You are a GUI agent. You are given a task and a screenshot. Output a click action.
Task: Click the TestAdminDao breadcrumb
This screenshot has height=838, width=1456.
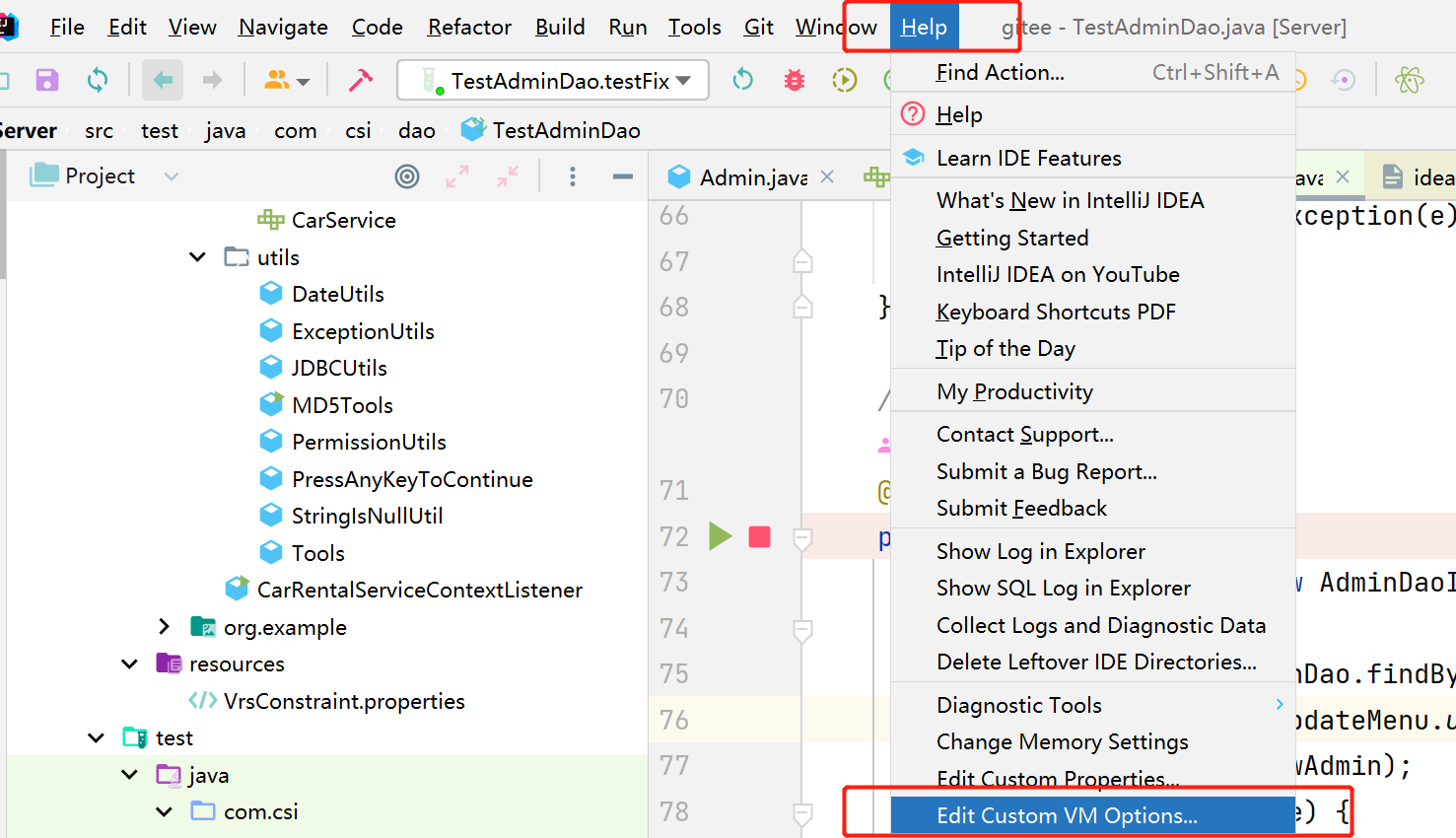(x=552, y=130)
